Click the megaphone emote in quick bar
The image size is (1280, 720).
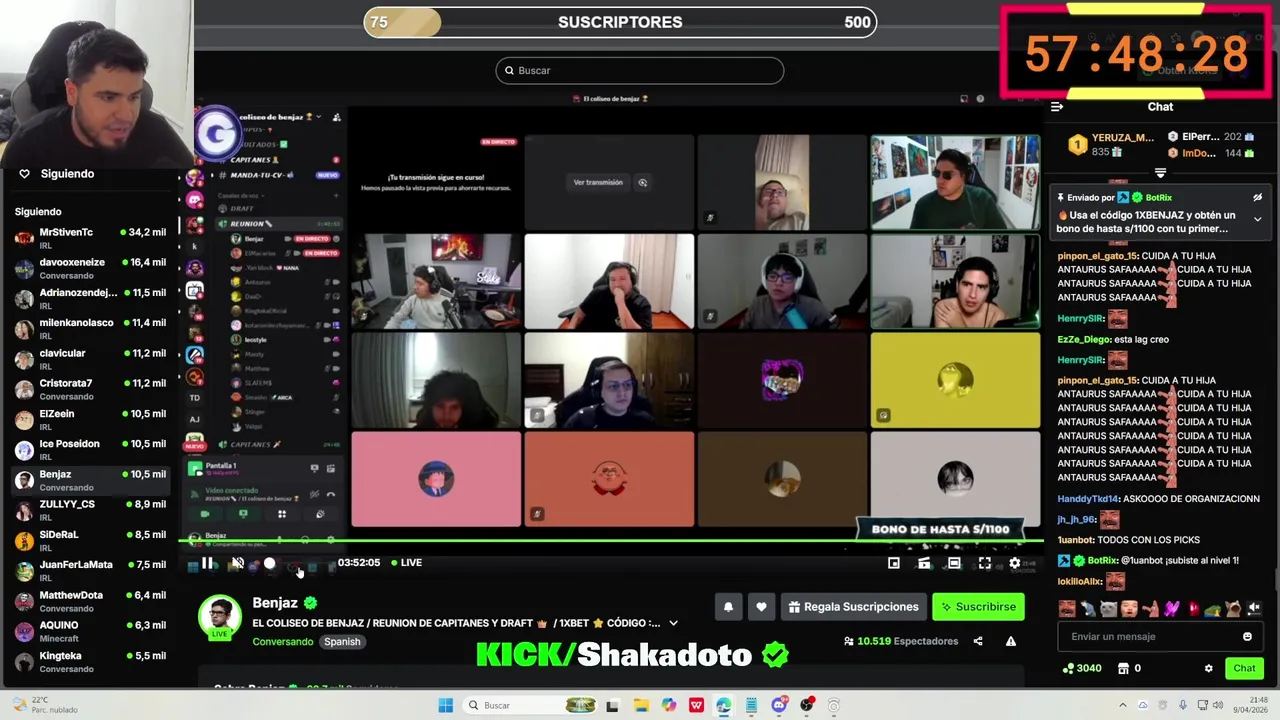click(x=1254, y=608)
